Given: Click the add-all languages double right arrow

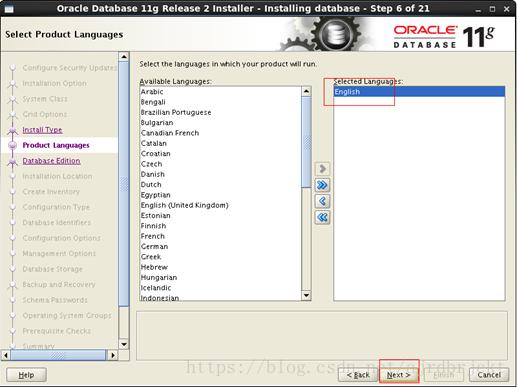Looking at the screenshot, I should point(322,185).
